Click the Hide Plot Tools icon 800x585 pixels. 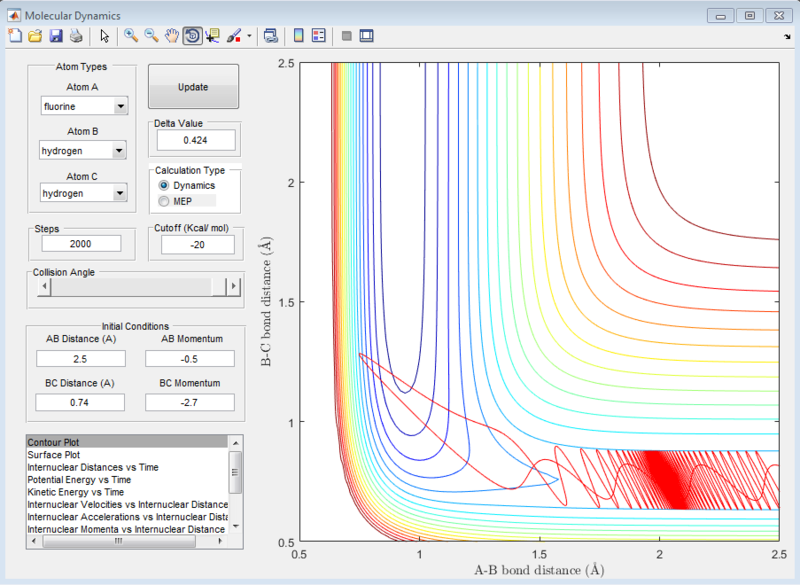pos(346,36)
